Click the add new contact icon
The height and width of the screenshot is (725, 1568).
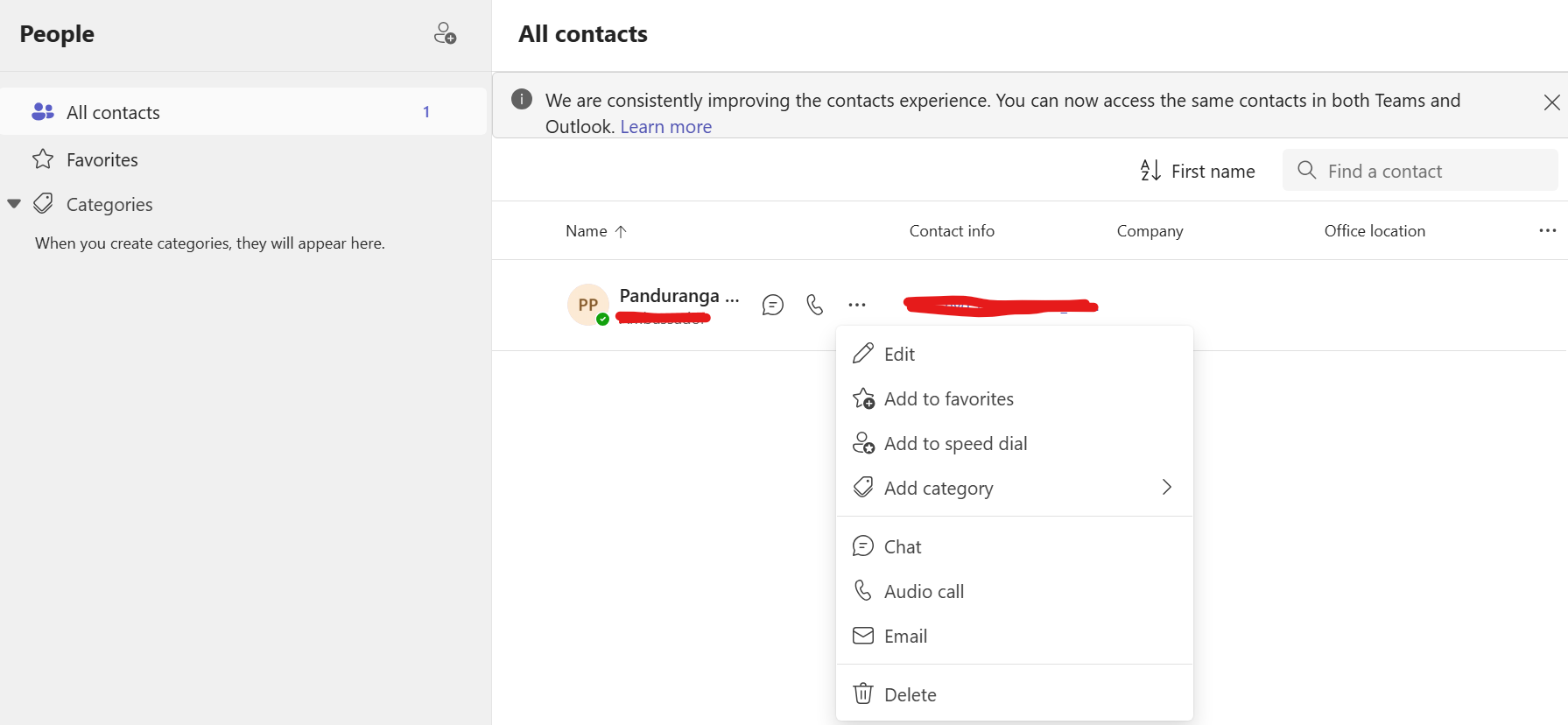[445, 34]
